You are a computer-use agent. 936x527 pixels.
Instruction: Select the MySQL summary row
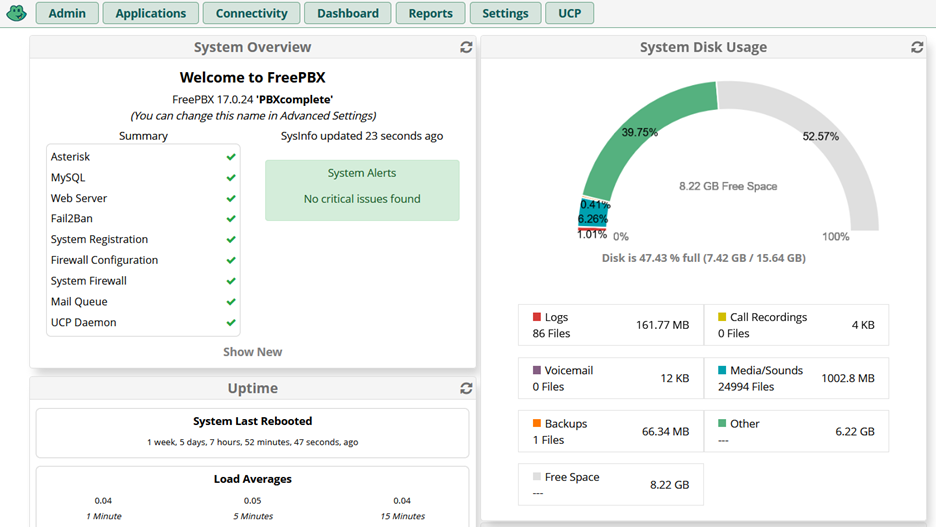tap(143, 178)
